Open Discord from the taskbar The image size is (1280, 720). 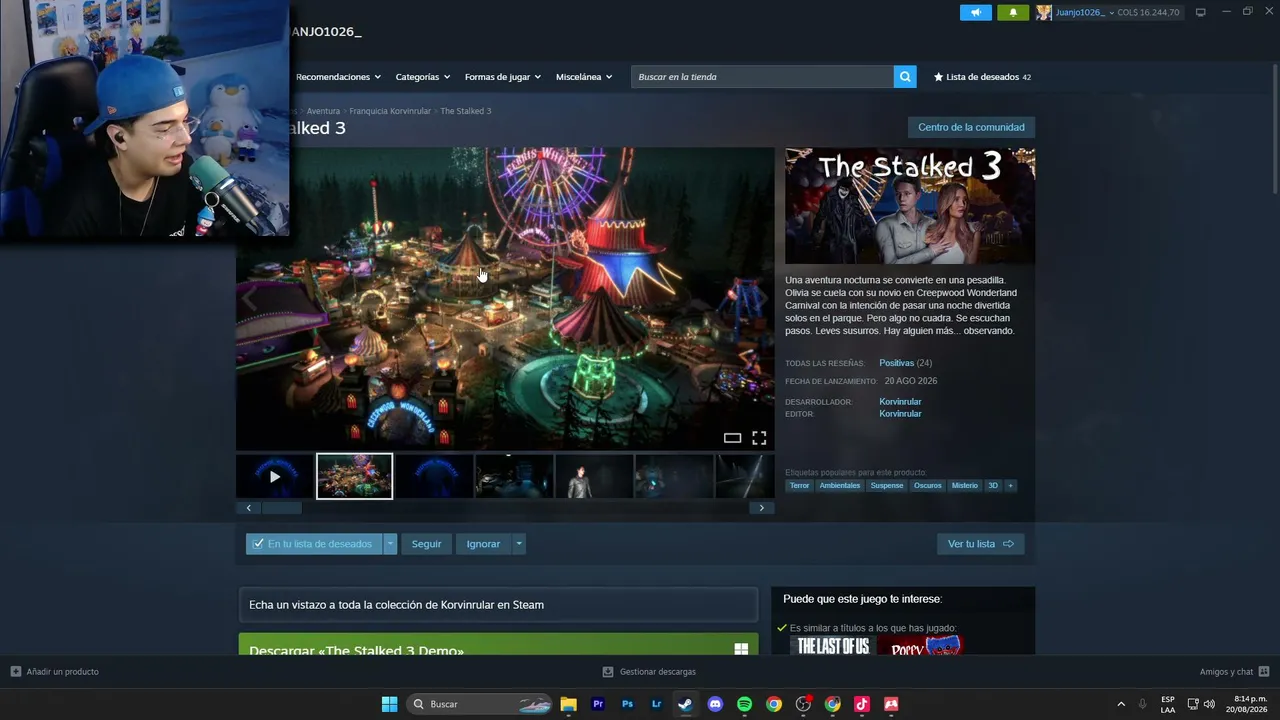715,704
